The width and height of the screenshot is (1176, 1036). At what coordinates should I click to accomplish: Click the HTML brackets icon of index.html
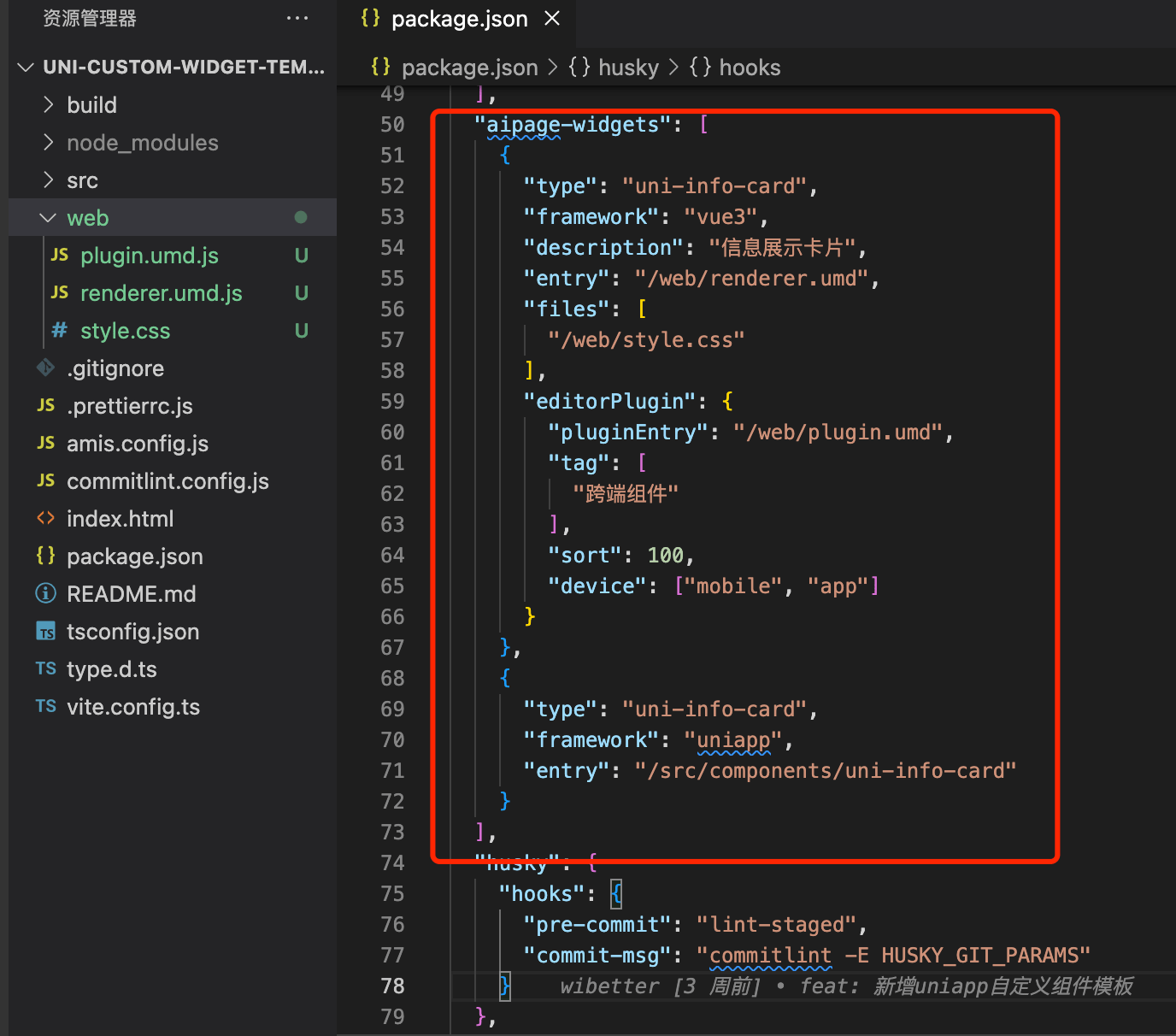point(45,518)
